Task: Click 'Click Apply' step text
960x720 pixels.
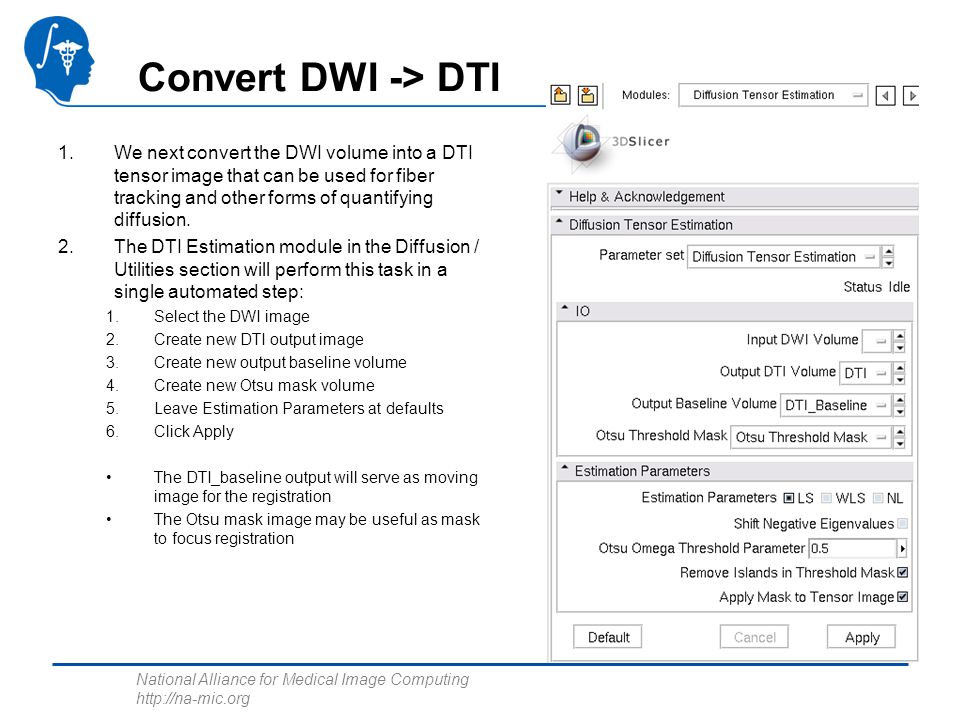Action: coord(193,432)
